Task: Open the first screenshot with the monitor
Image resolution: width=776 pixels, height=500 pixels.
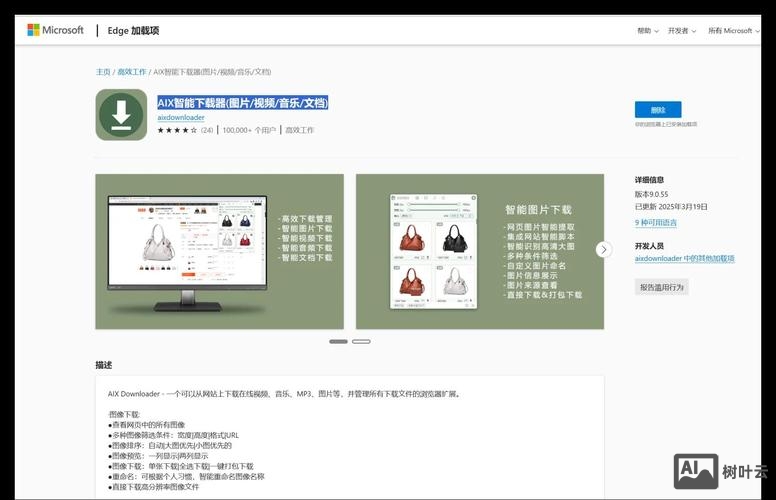Action: 219,251
